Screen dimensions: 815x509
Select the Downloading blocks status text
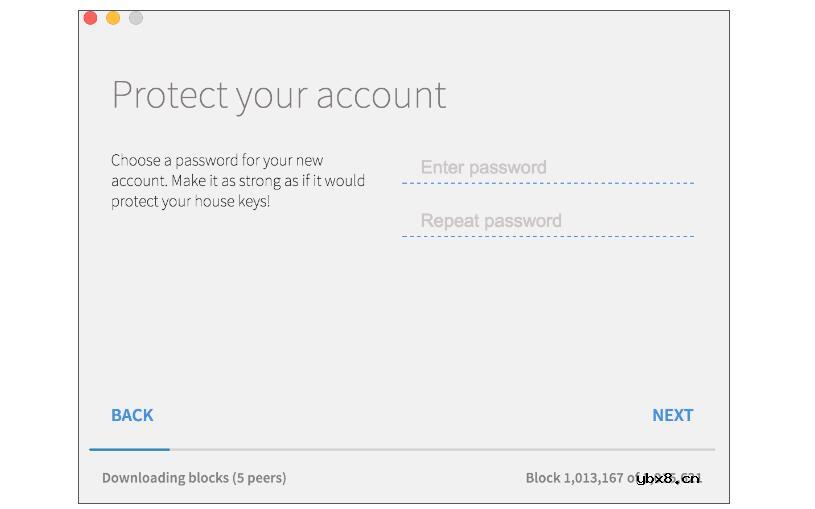tap(165, 478)
